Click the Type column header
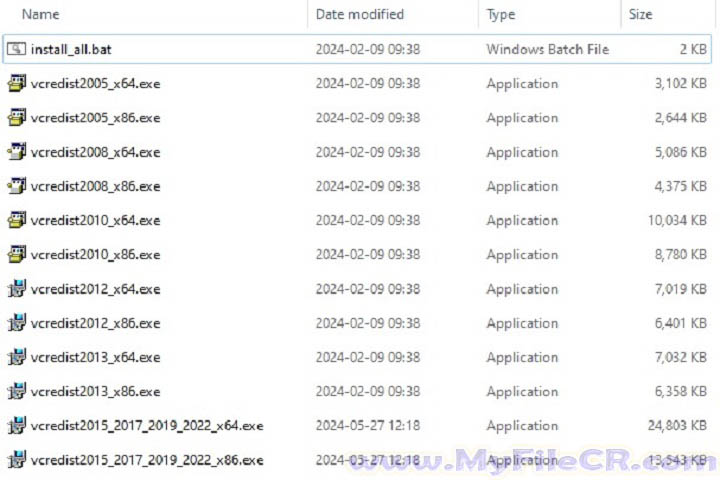Screen dimensions: 720x480 point(501,14)
